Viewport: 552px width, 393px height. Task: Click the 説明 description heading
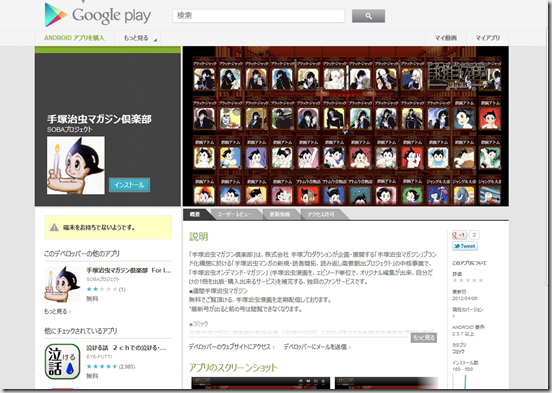tap(199, 237)
